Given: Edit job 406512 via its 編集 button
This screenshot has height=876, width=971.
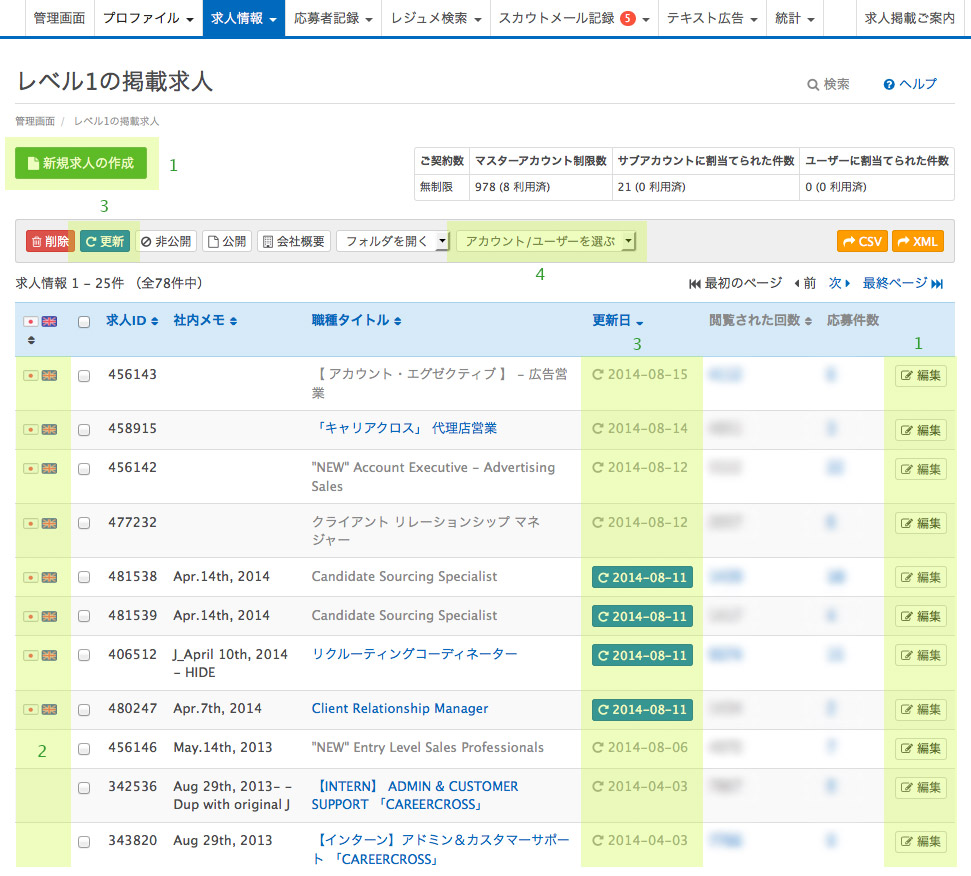Looking at the screenshot, I should tap(921, 655).
